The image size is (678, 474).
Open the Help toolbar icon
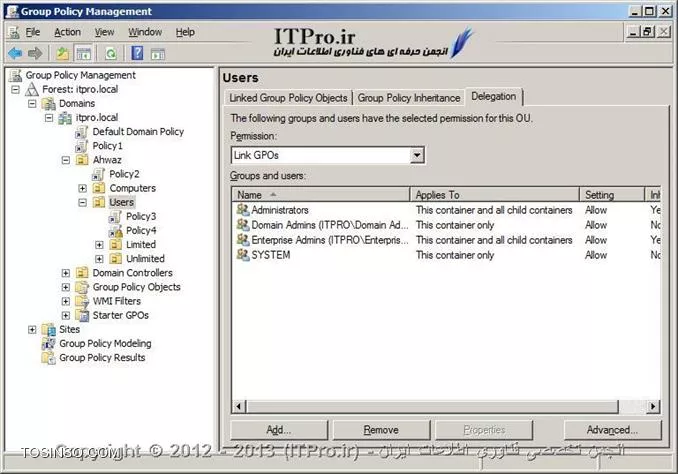tap(137, 54)
